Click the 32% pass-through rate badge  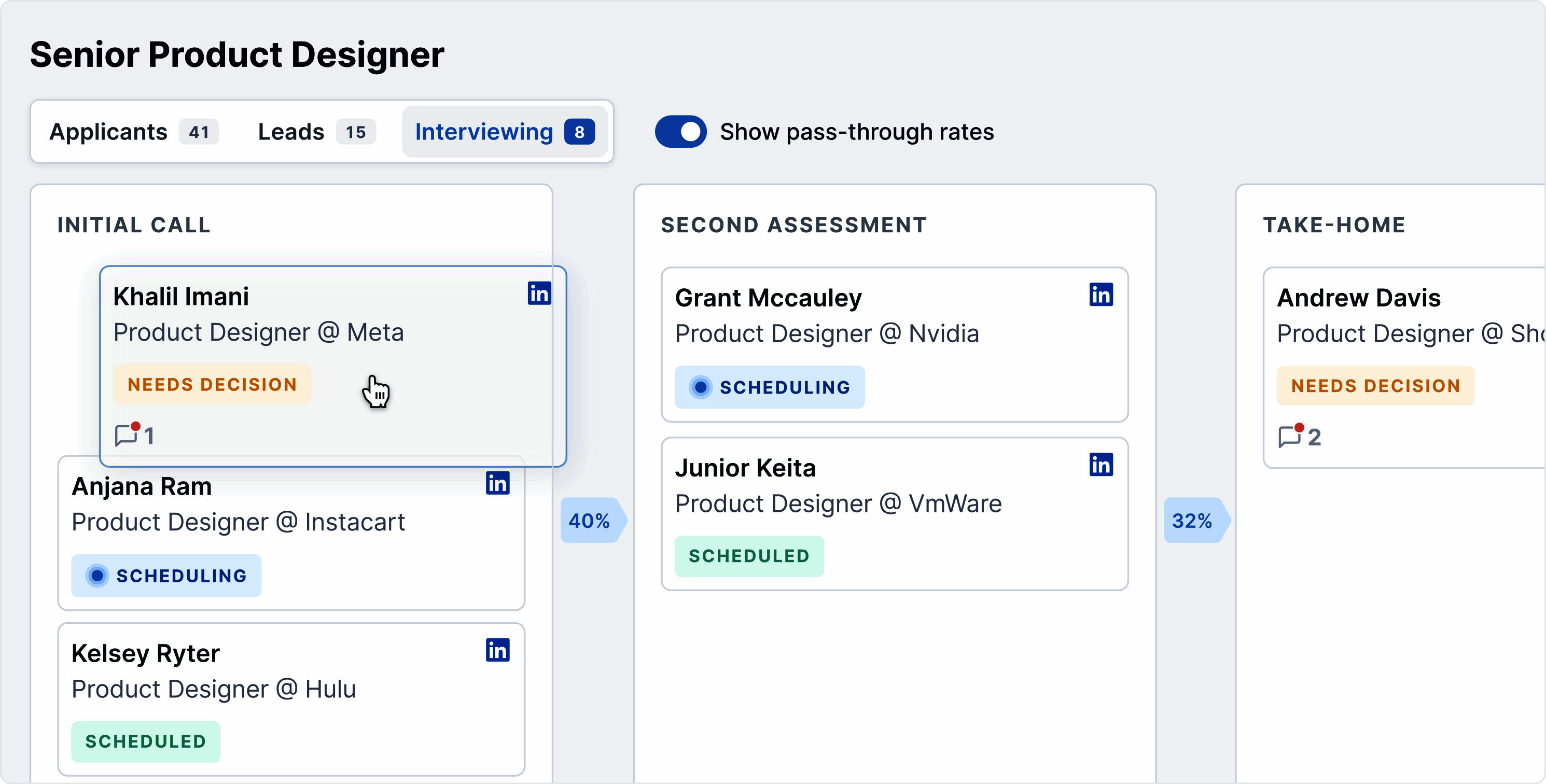point(1193,520)
